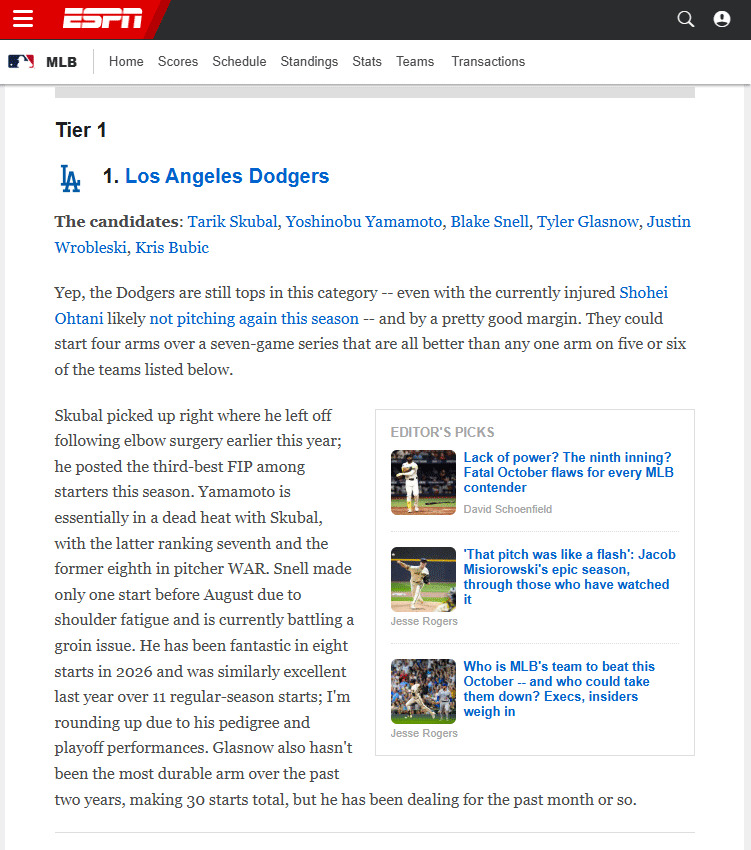The height and width of the screenshot is (850, 751).
Task: Open the hamburger menu icon
Action: pyautogui.click(x=23, y=18)
